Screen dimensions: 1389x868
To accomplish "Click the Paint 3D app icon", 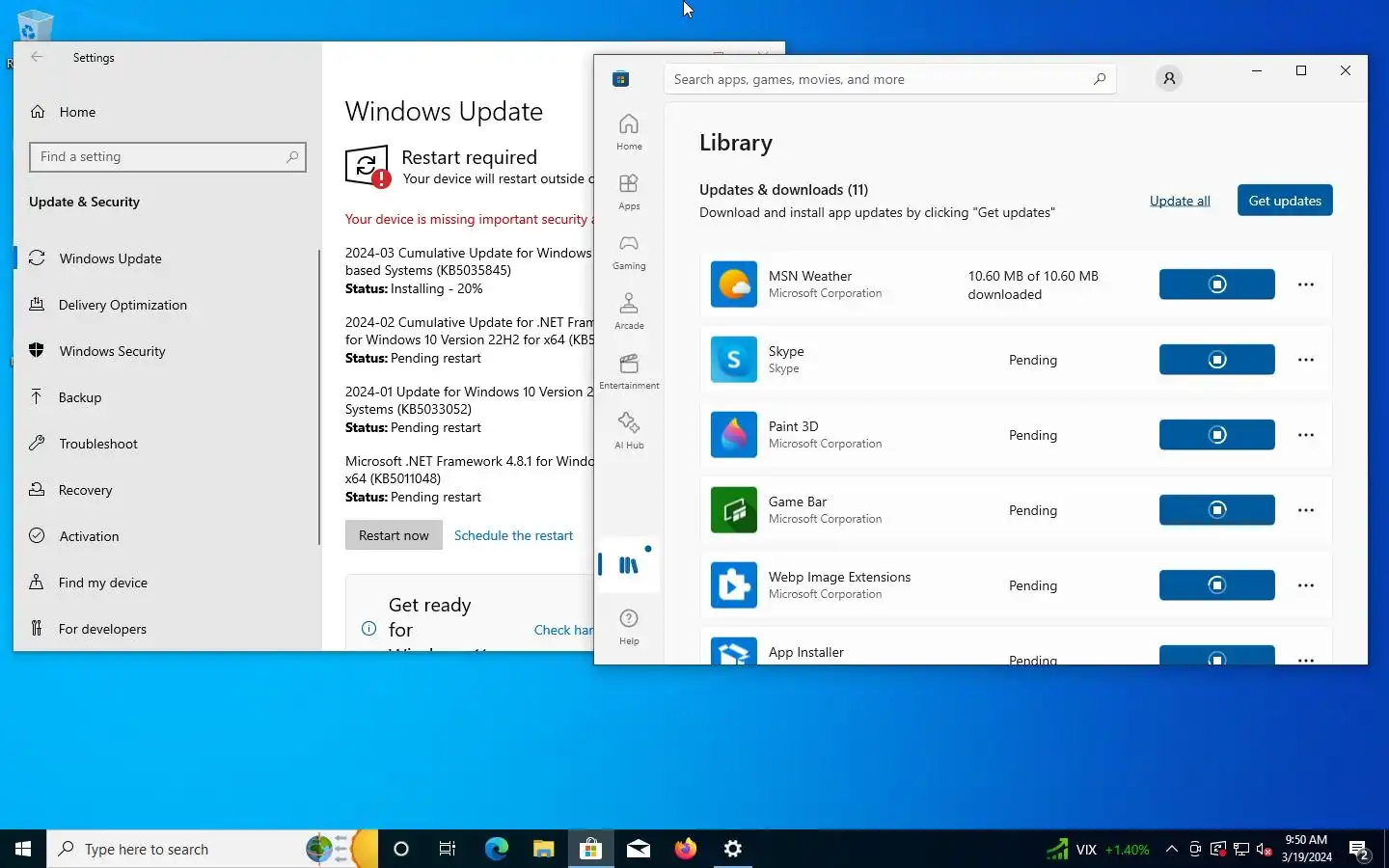I will pyautogui.click(x=734, y=435).
